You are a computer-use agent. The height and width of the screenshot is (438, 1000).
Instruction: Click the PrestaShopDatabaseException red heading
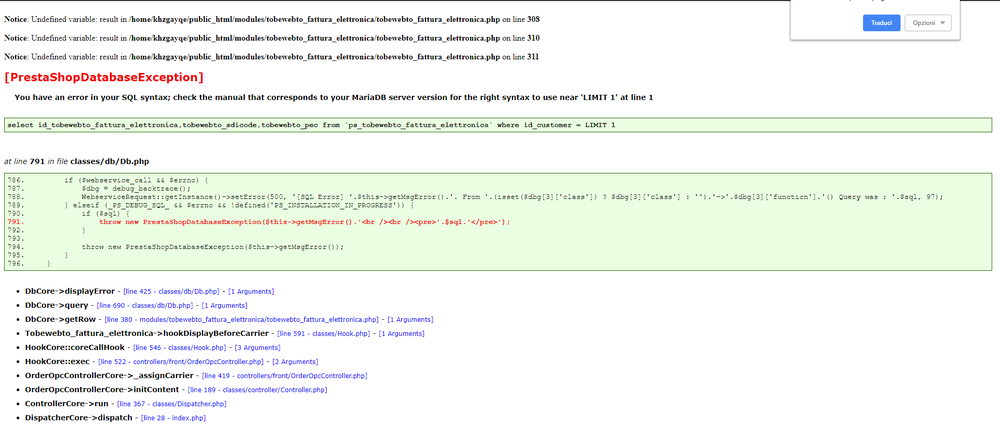104,78
